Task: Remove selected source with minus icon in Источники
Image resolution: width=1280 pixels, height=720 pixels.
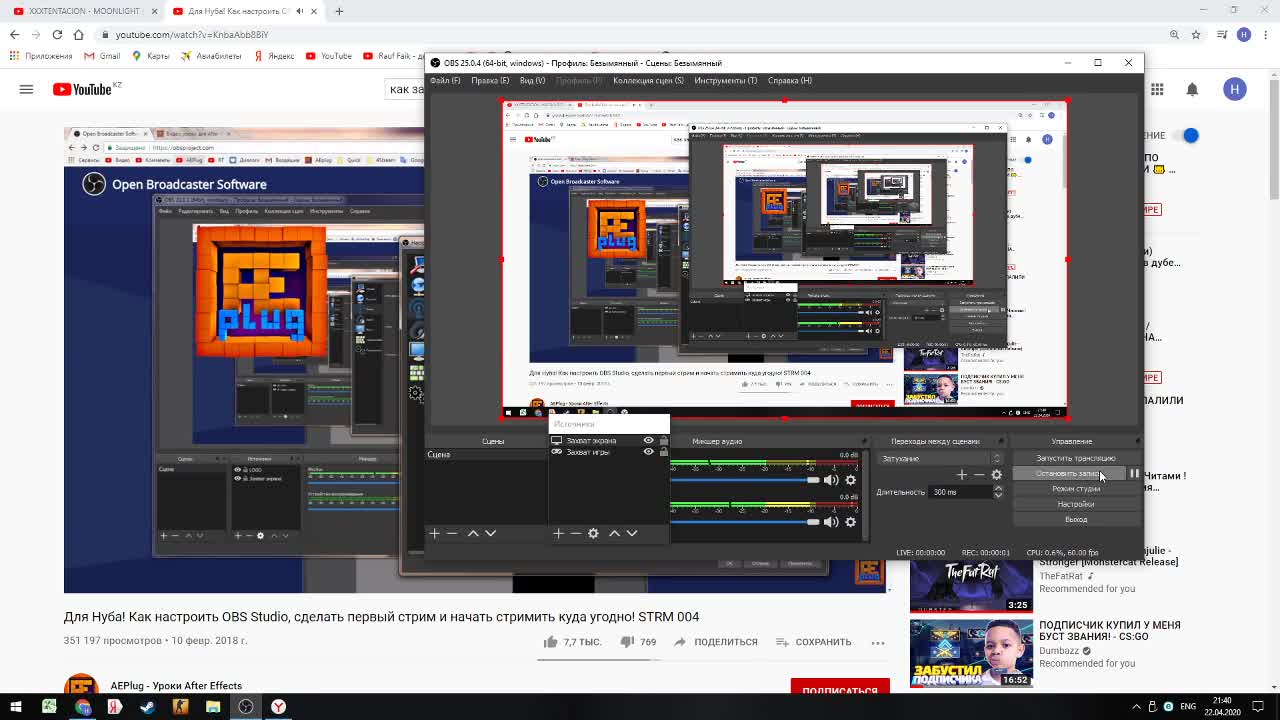Action: (x=575, y=533)
